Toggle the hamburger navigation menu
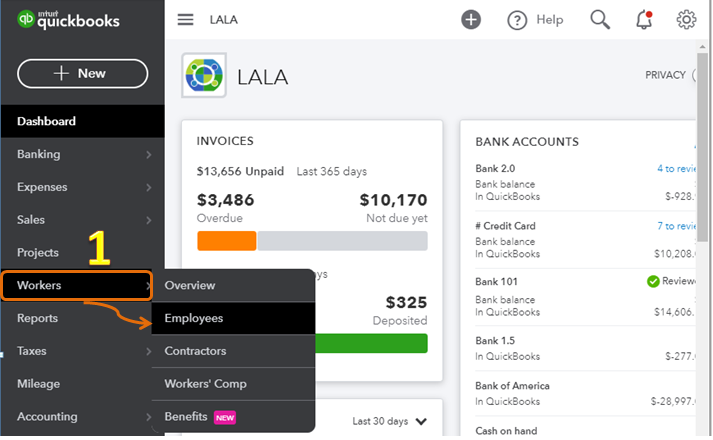713x440 pixels. pyautogui.click(x=185, y=20)
